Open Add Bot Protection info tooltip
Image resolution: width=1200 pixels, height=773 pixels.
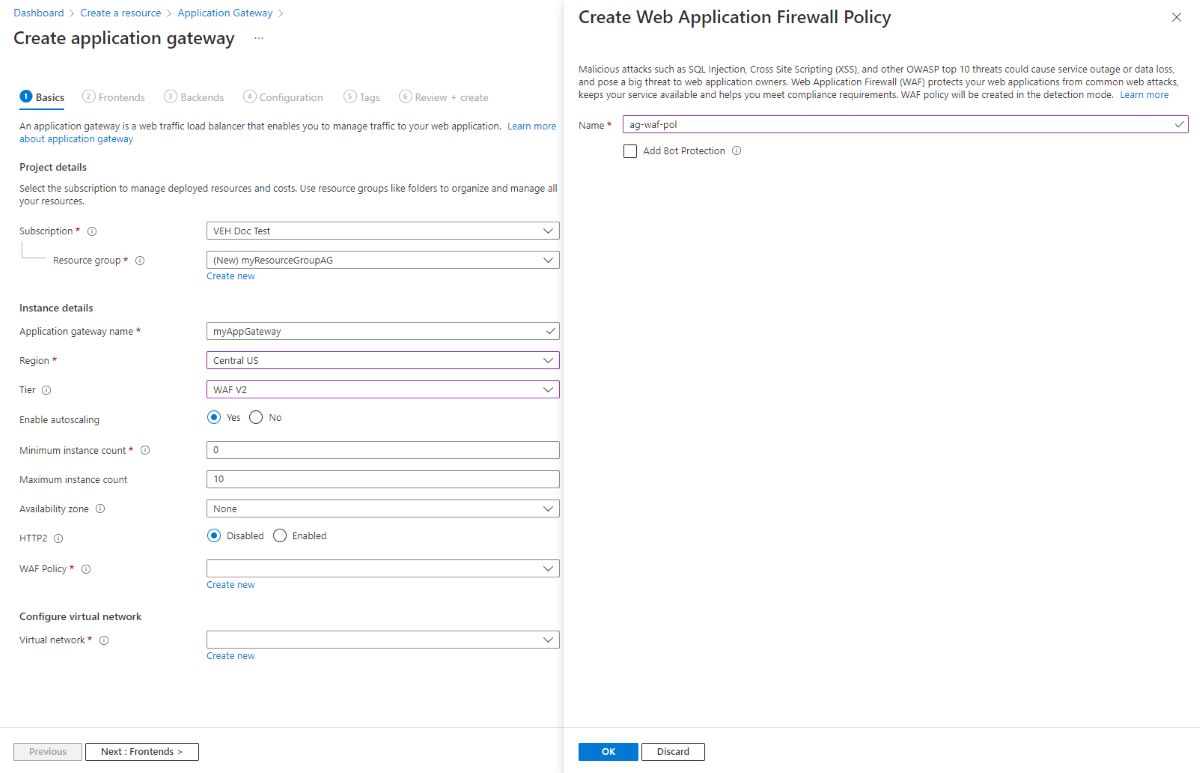click(737, 150)
